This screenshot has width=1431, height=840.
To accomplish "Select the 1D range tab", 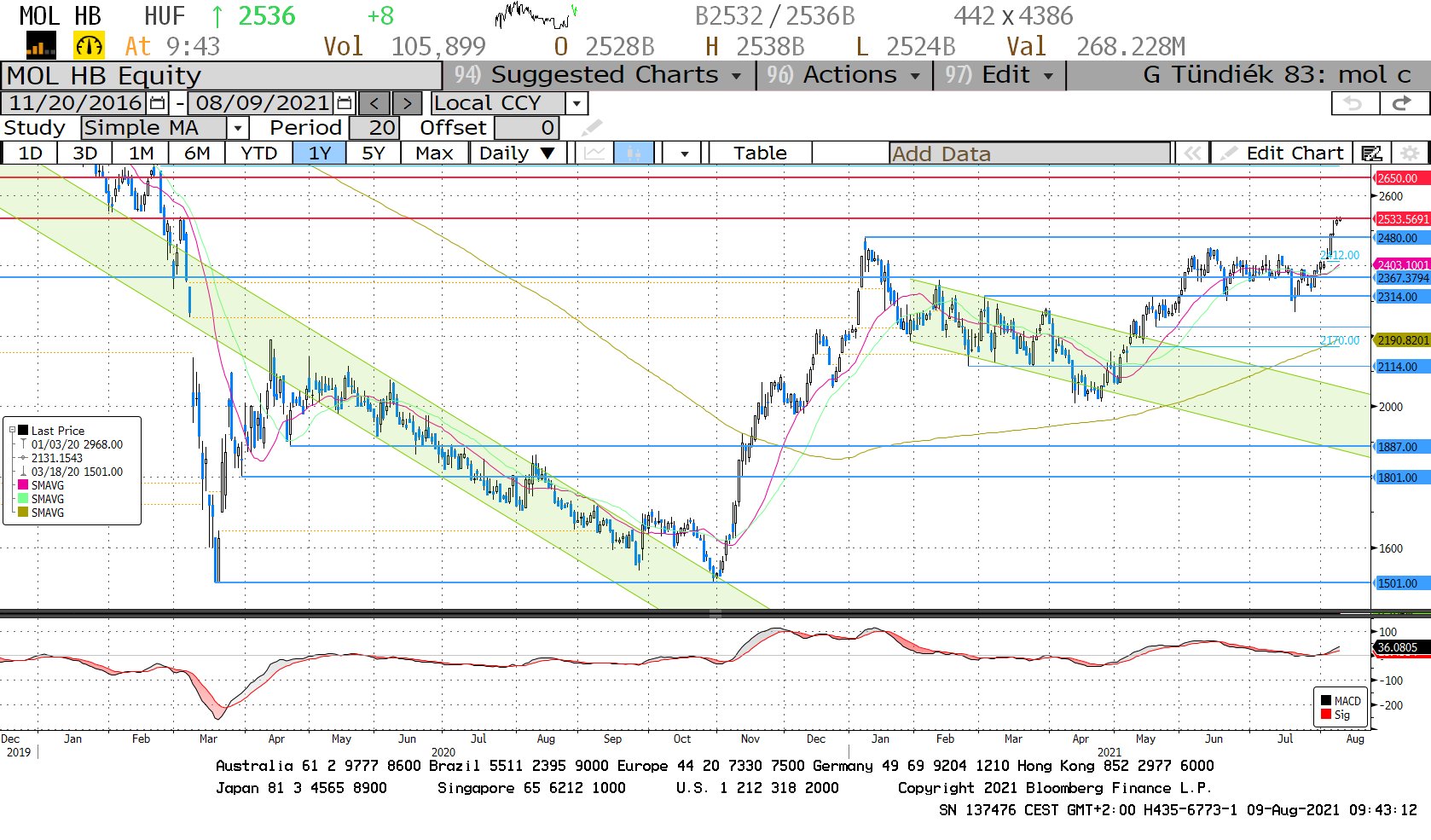I will [x=31, y=153].
